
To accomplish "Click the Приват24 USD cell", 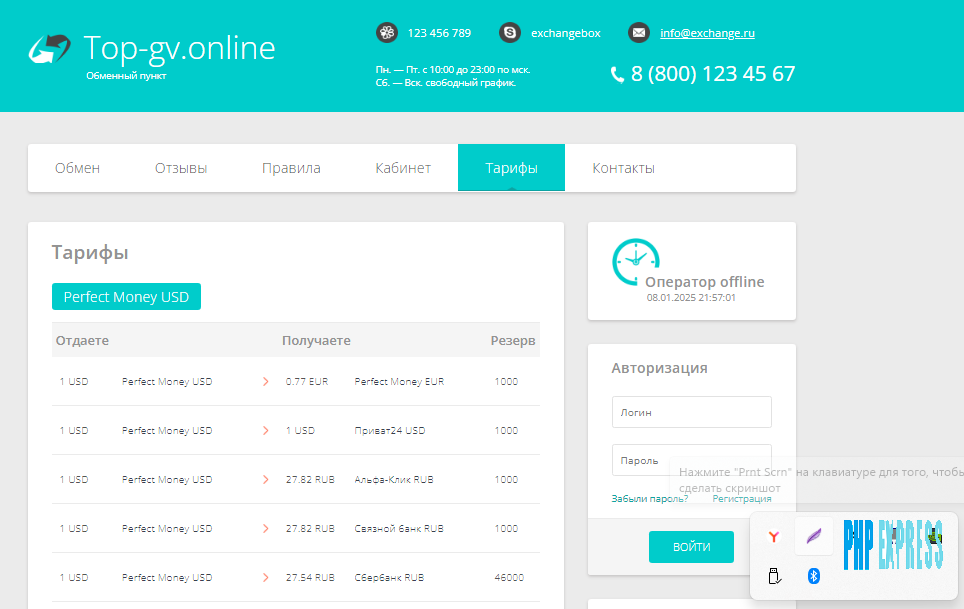I will [390, 431].
